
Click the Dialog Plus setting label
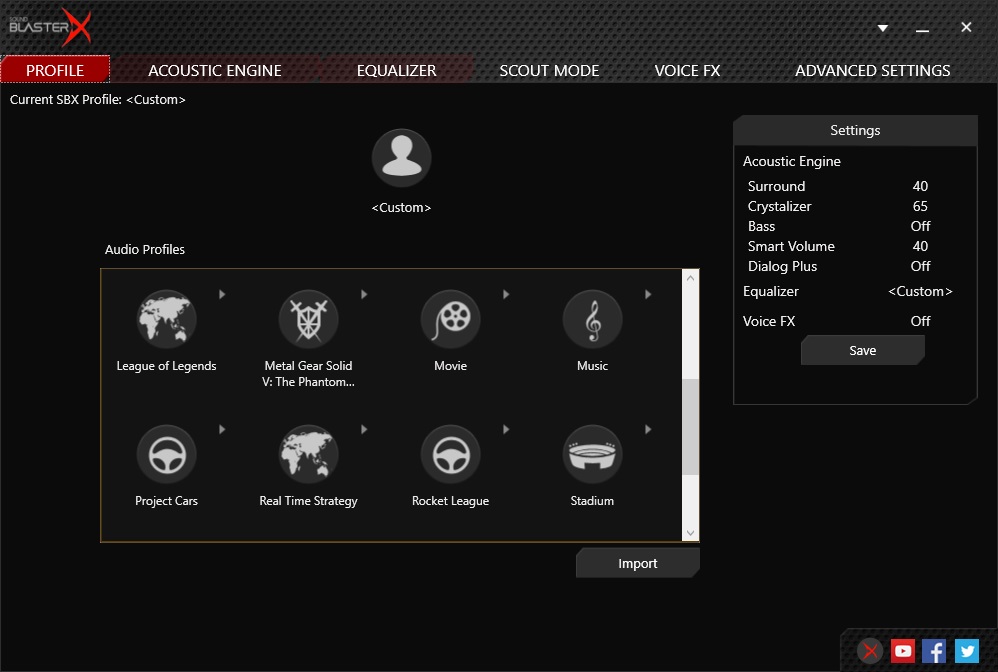782,267
